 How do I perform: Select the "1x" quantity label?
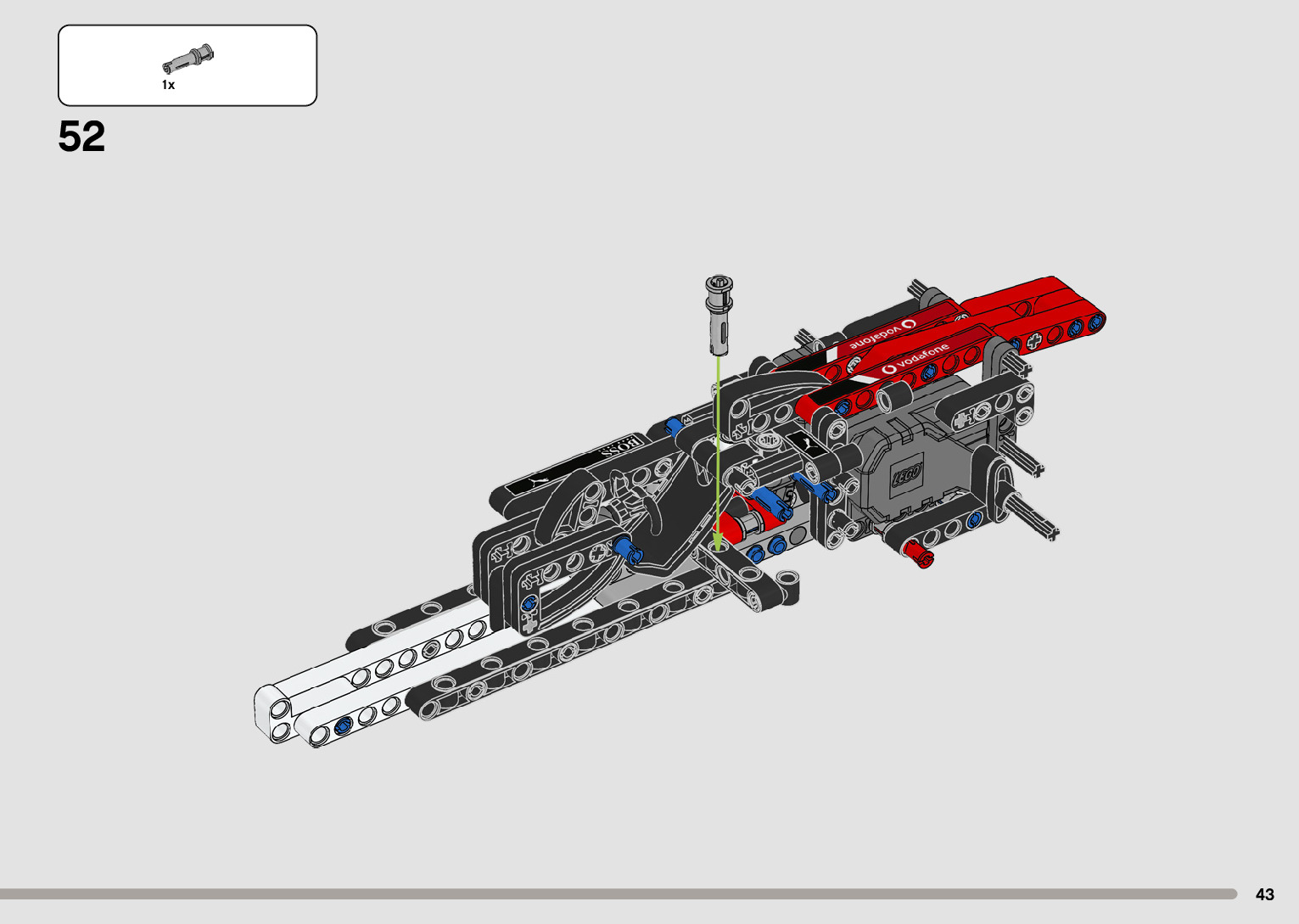click(x=168, y=85)
